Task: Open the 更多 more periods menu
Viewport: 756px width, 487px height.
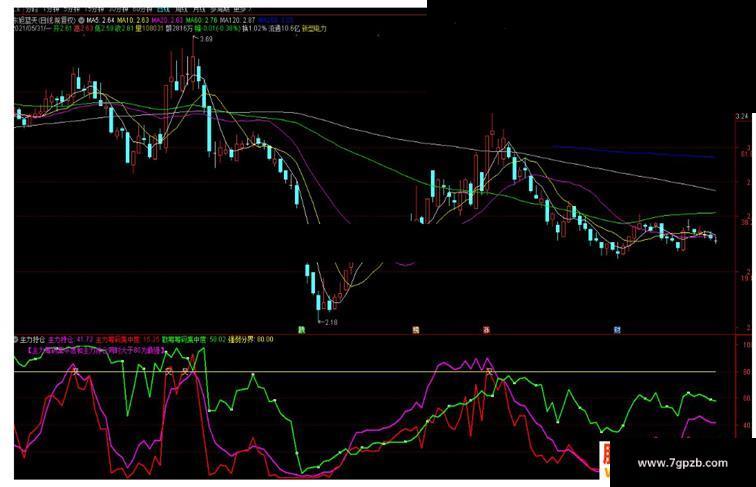Action: pyautogui.click(x=242, y=10)
